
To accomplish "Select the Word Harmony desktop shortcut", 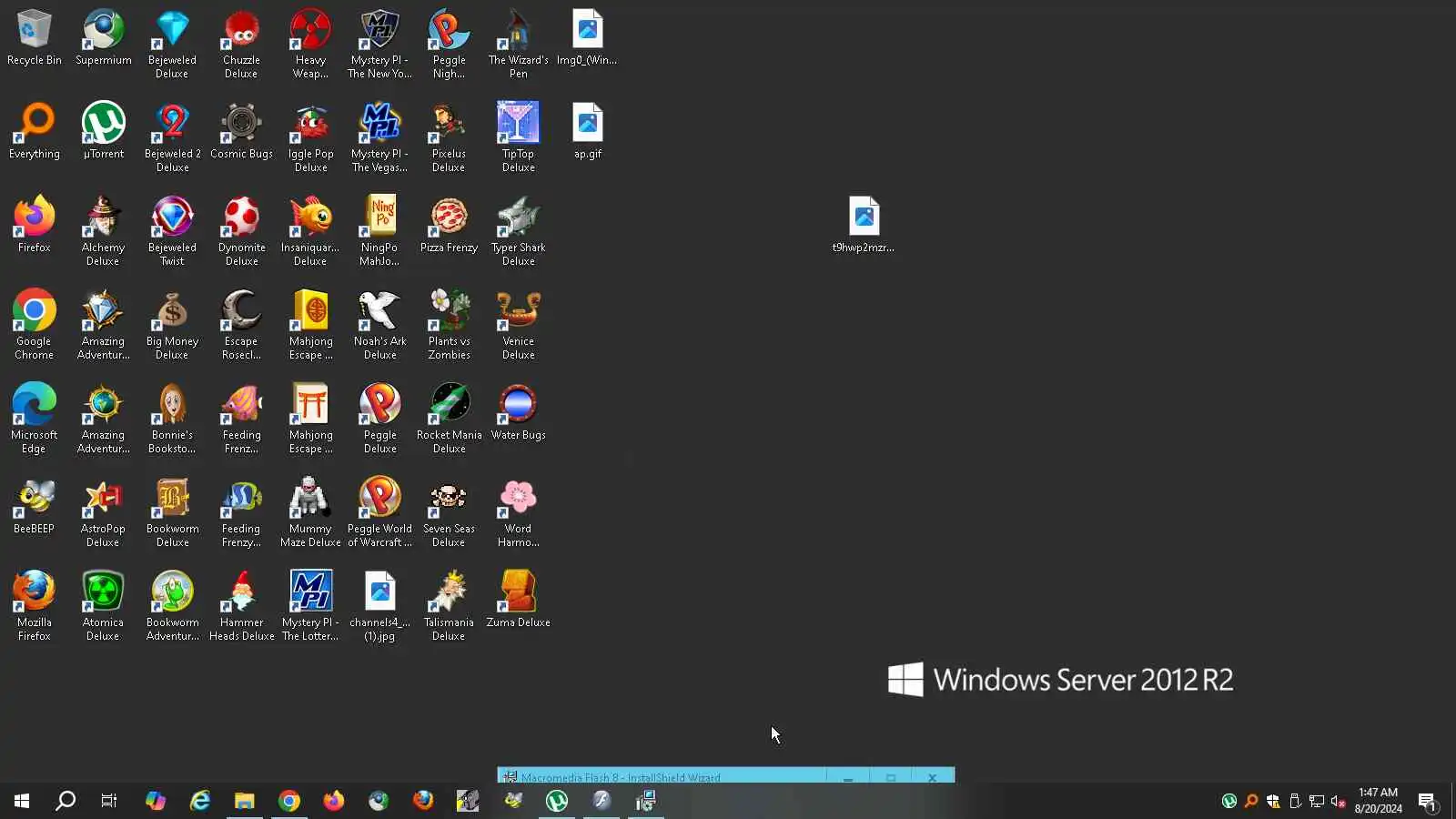I will (518, 512).
